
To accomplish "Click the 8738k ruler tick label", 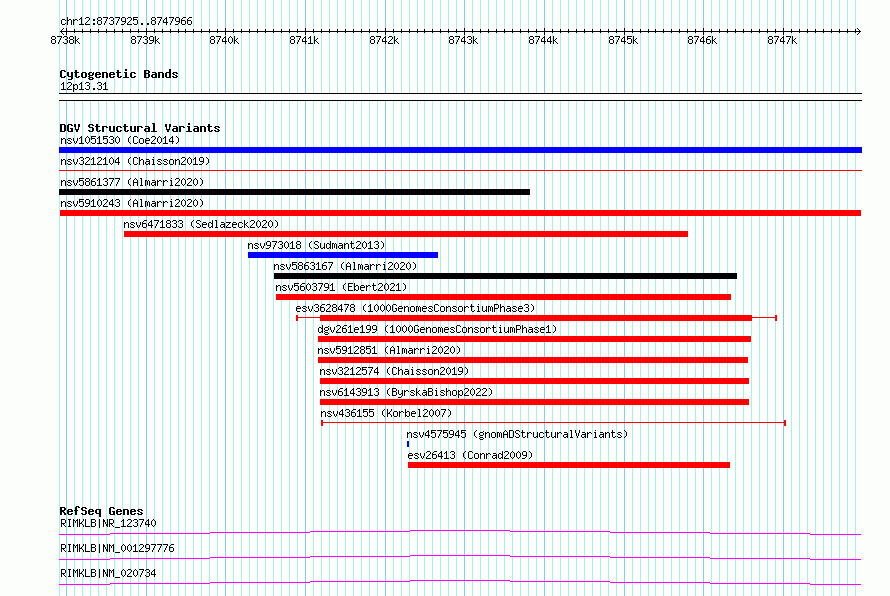I will point(66,40).
